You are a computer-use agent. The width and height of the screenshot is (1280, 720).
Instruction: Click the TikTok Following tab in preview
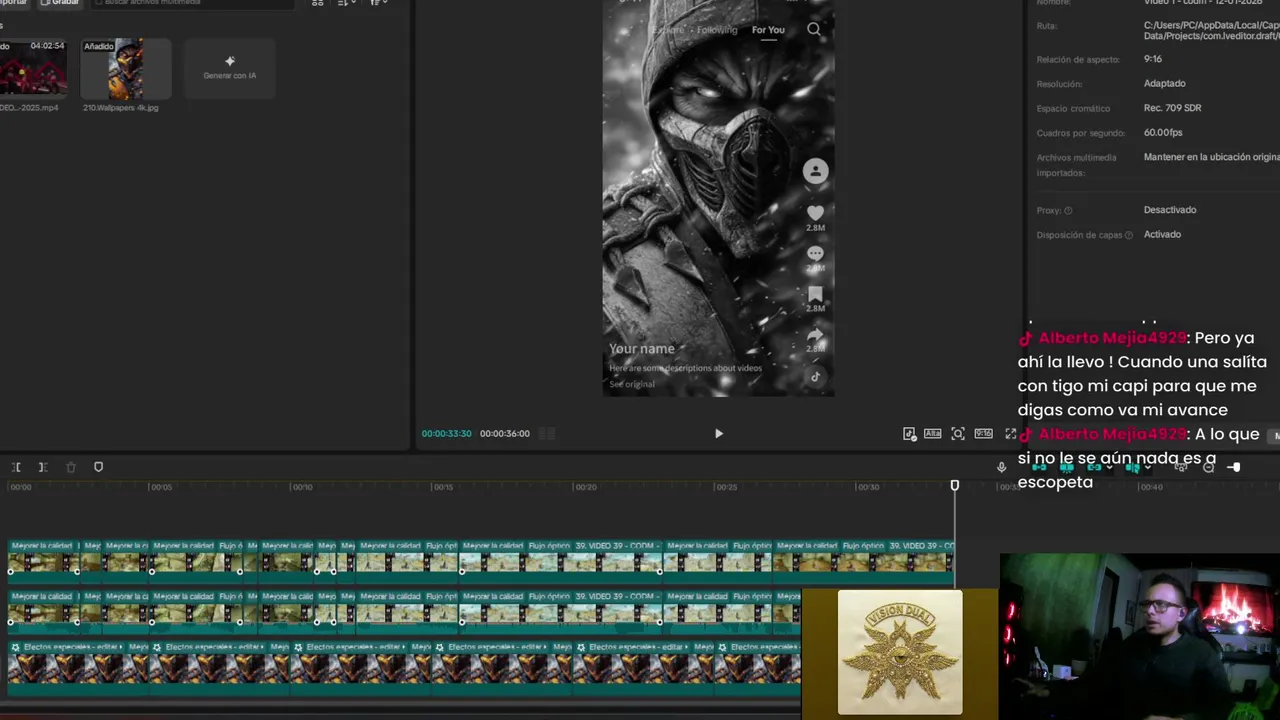click(x=717, y=30)
